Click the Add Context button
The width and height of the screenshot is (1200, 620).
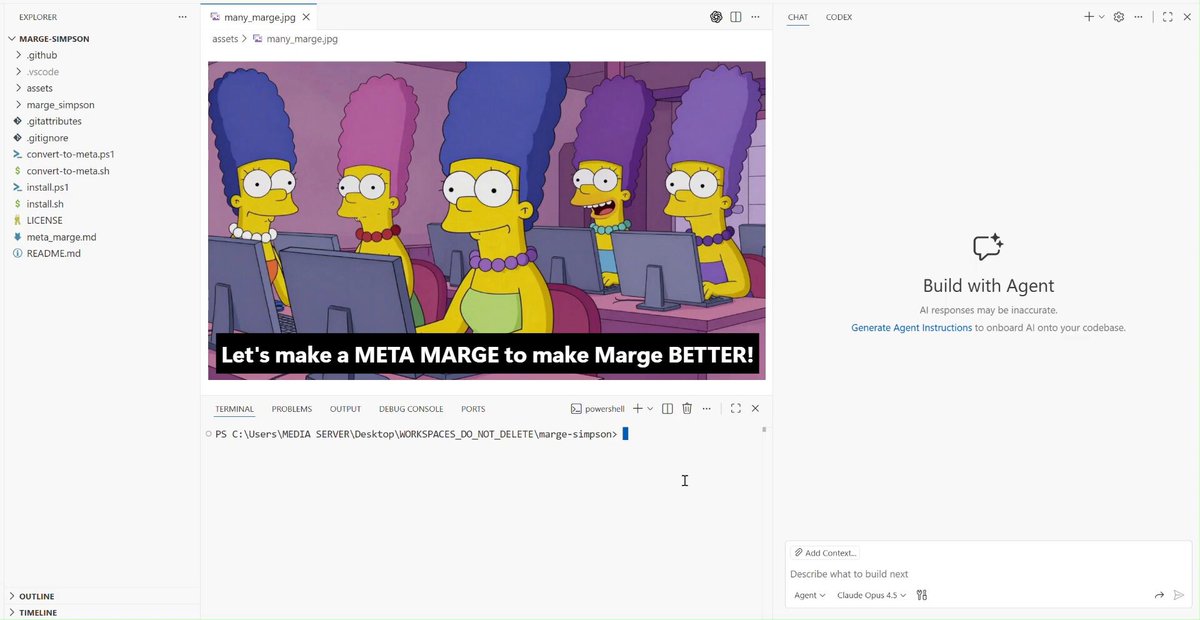(826, 553)
